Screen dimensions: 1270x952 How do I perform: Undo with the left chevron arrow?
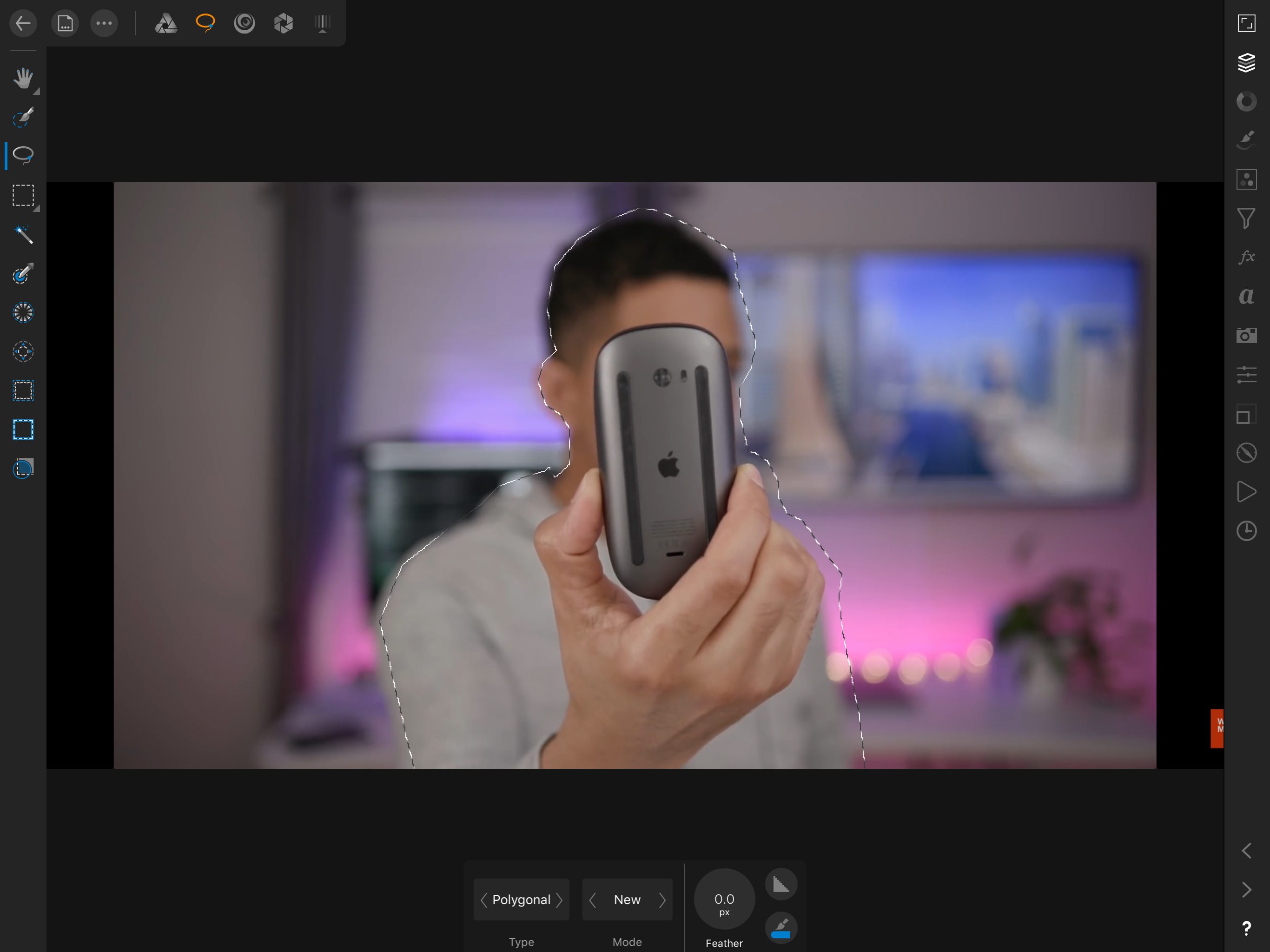pyautogui.click(x=1246, y=850)
